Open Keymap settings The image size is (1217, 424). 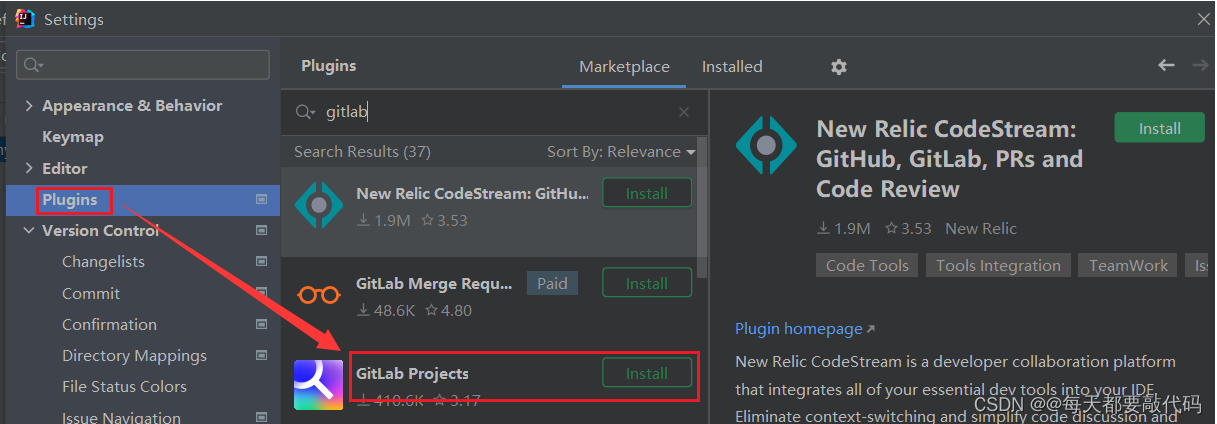(x=73, y=137)
